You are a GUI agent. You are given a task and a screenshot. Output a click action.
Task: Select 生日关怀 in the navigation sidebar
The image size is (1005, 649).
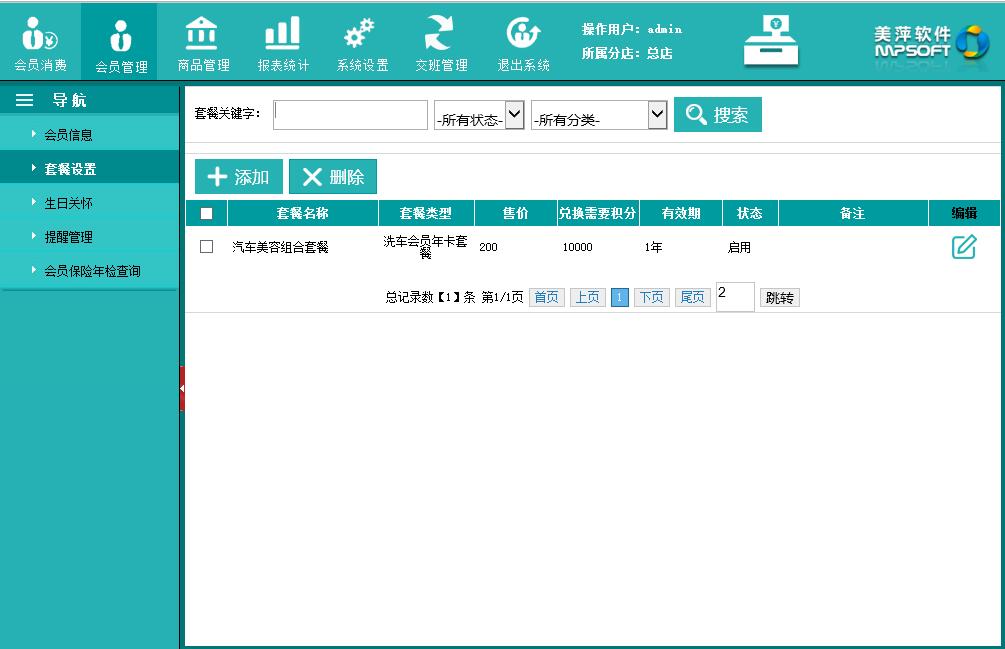pyautogui.click(x=69, y=203)
